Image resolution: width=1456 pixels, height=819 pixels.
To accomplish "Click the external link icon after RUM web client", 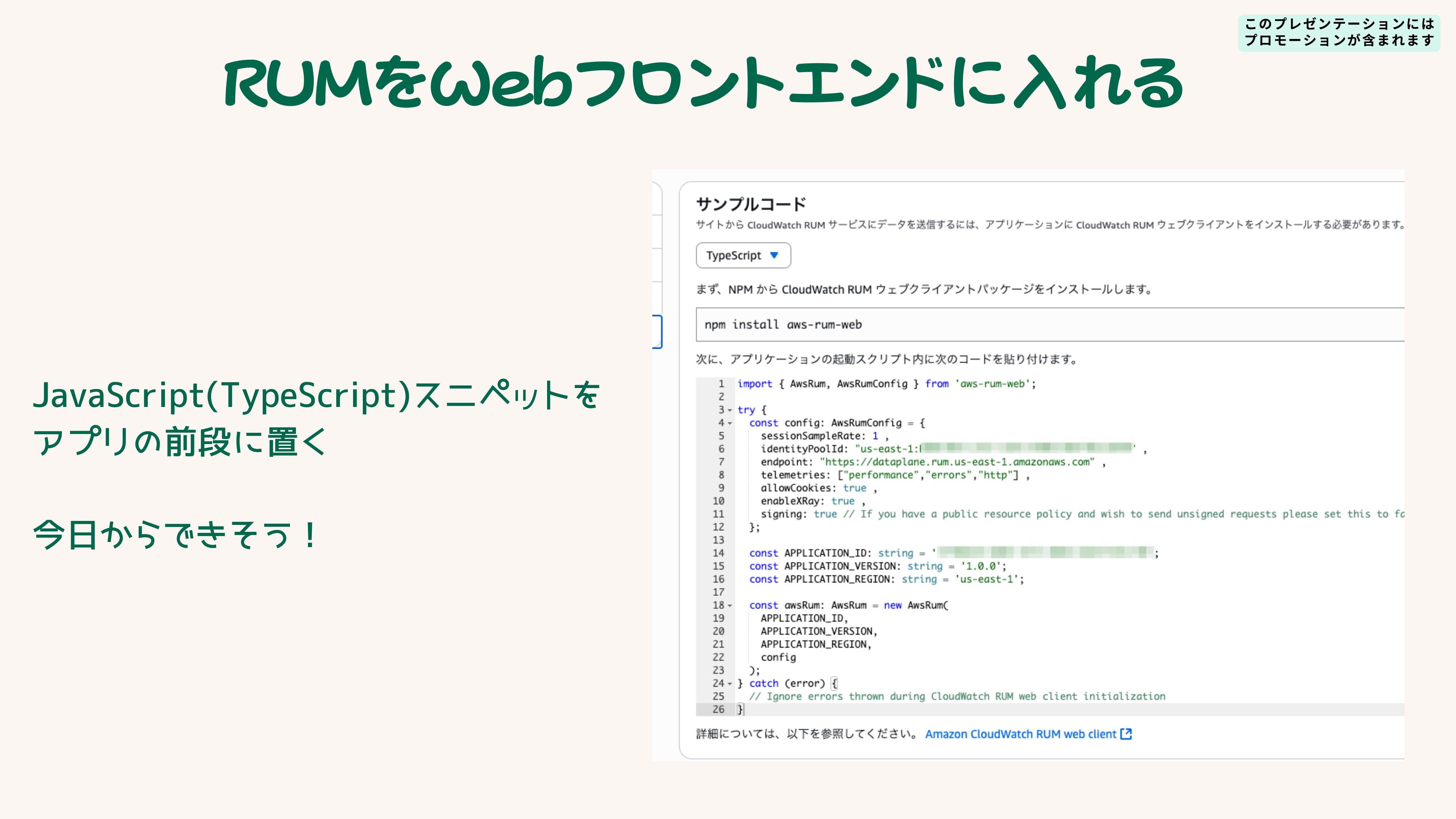I will (1126, 734).
